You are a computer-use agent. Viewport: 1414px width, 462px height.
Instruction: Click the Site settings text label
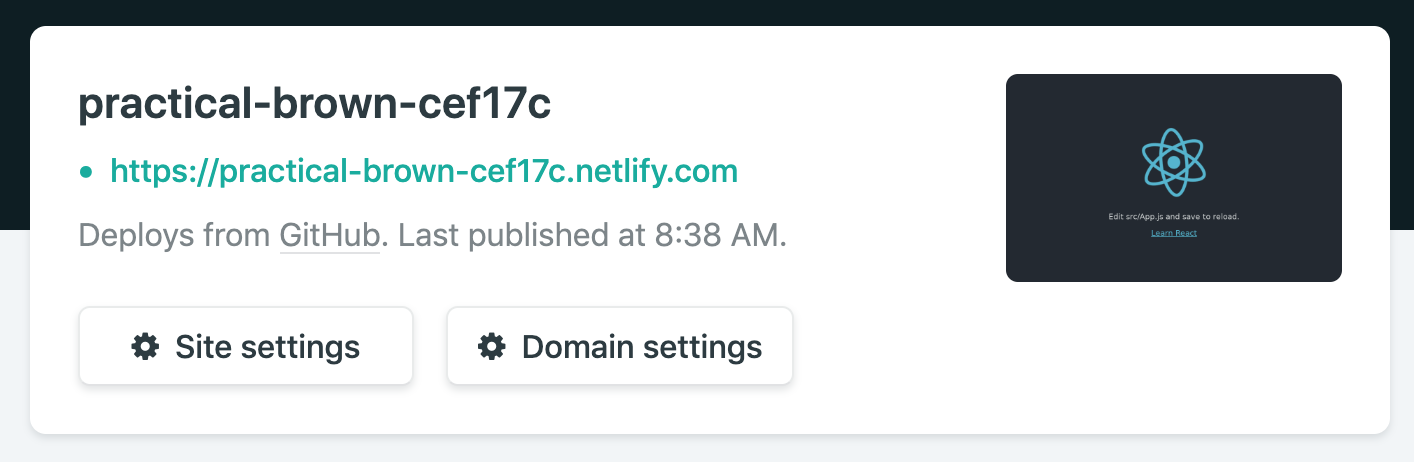[x=267, y=347]
